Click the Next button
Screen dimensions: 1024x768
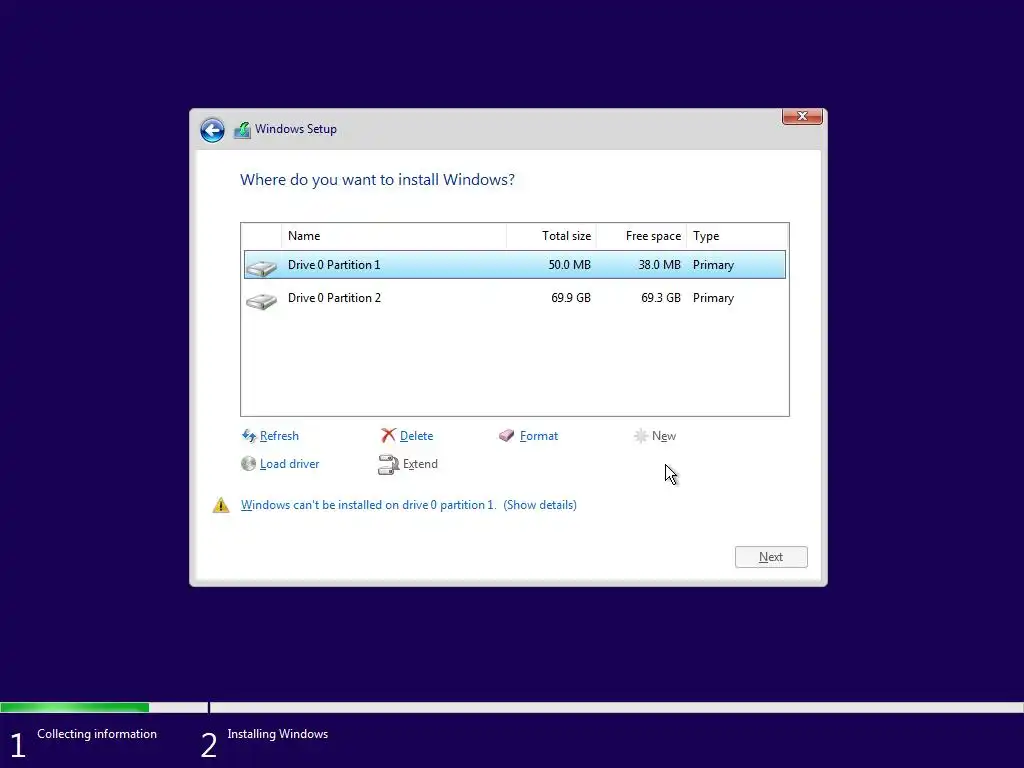click(x=771, y=557)
